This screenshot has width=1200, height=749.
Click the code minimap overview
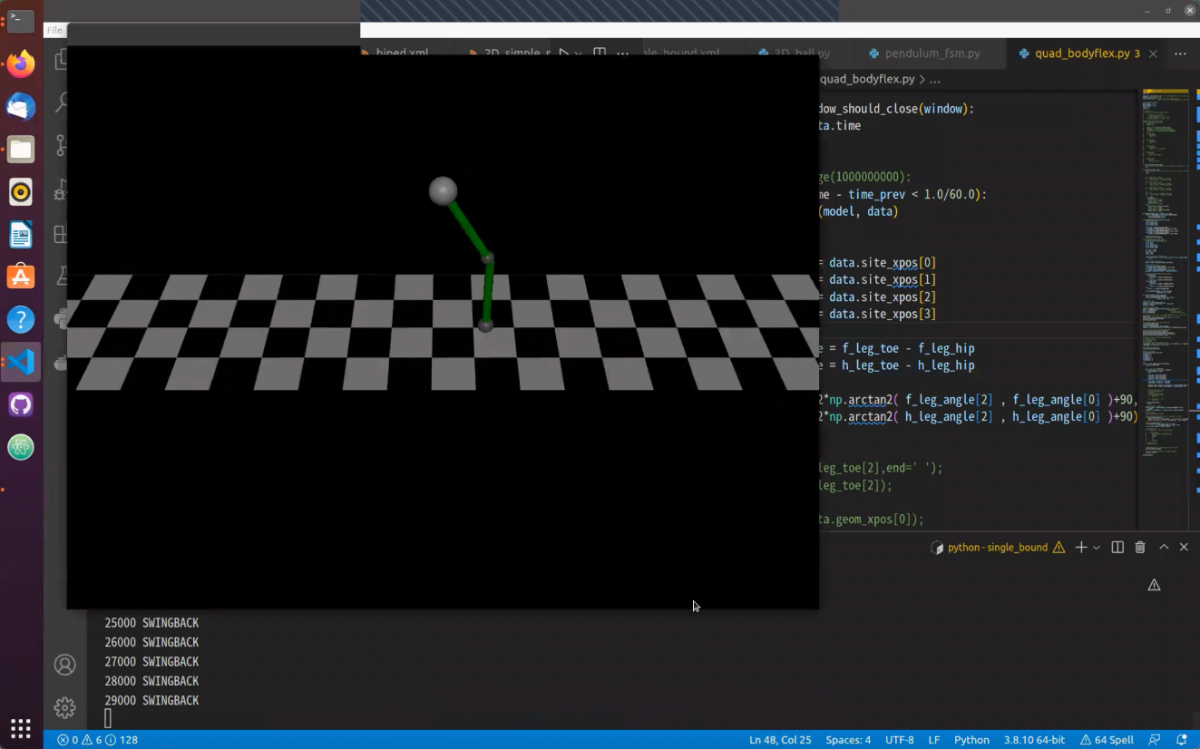click(1164, 270)
